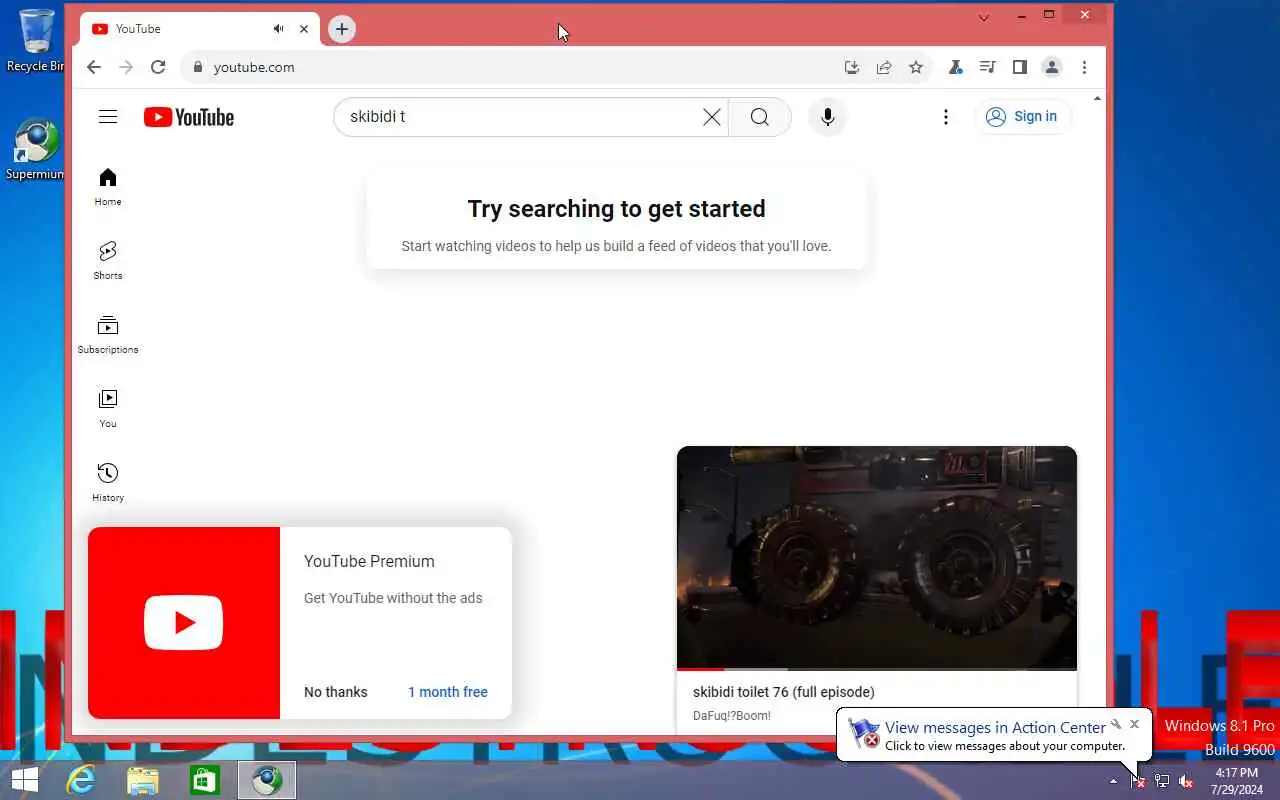Viewport: 1280px width, 800px height.
Task: Open the browser profile avatar
Action: (1052, 67)
